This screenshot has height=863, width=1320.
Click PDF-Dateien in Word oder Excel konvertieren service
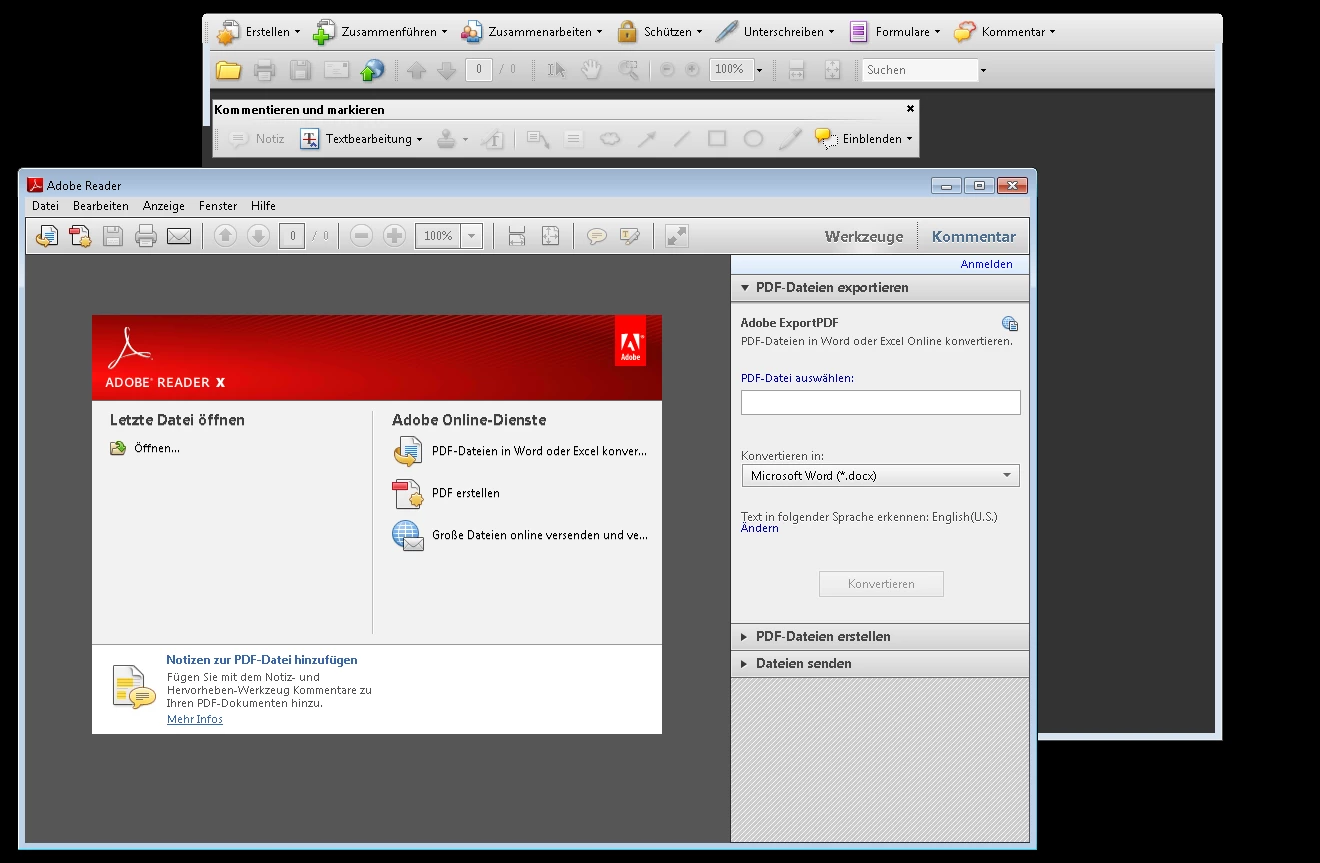click(x=521, y=452)
